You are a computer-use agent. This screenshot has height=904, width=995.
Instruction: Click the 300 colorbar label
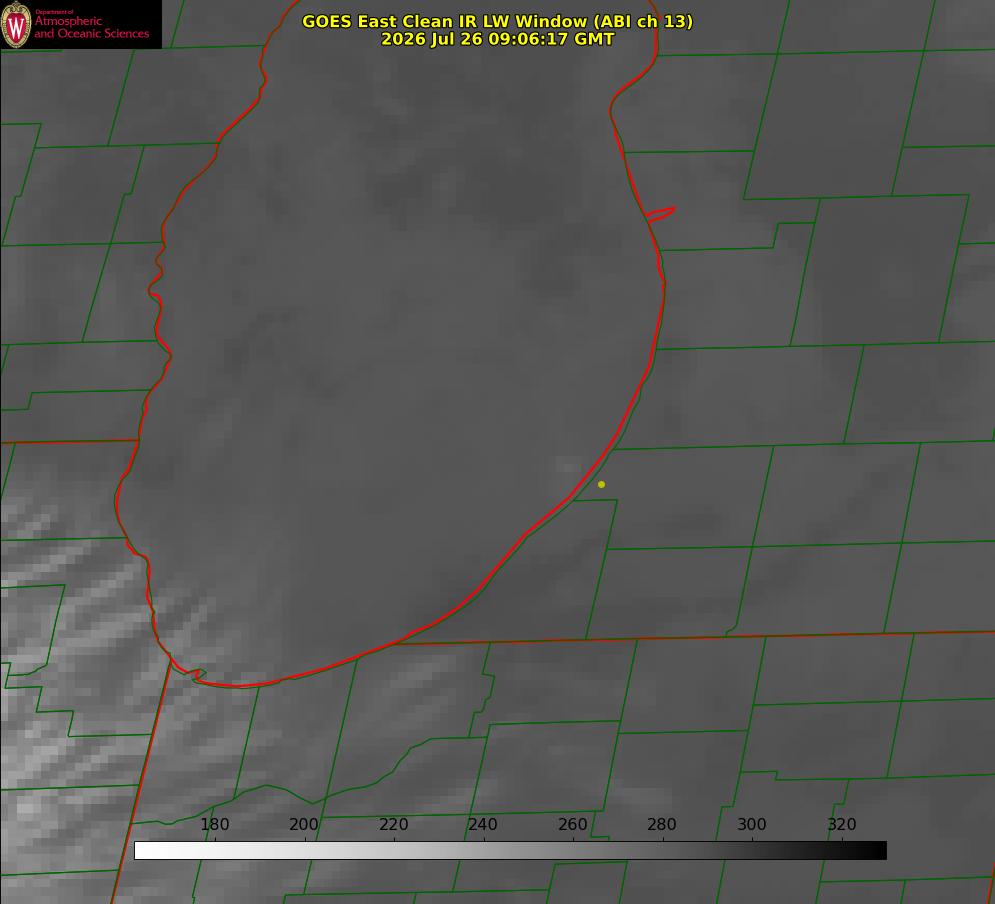(x=752, y=824)
